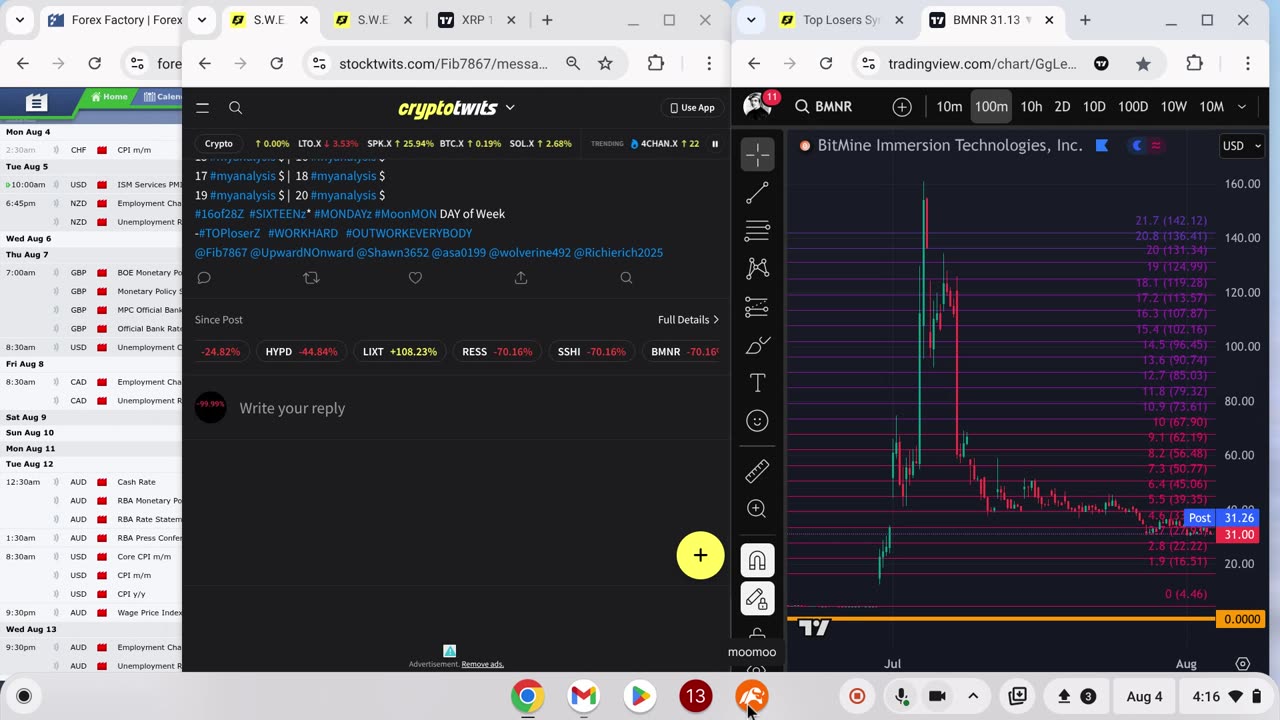Select the trend line drawing tool
1280x720 pixels.
(x=757, y=192)
